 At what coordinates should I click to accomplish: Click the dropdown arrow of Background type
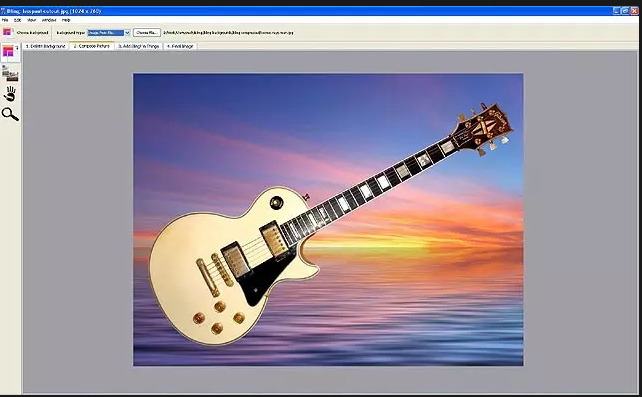[x=127, y=32]
